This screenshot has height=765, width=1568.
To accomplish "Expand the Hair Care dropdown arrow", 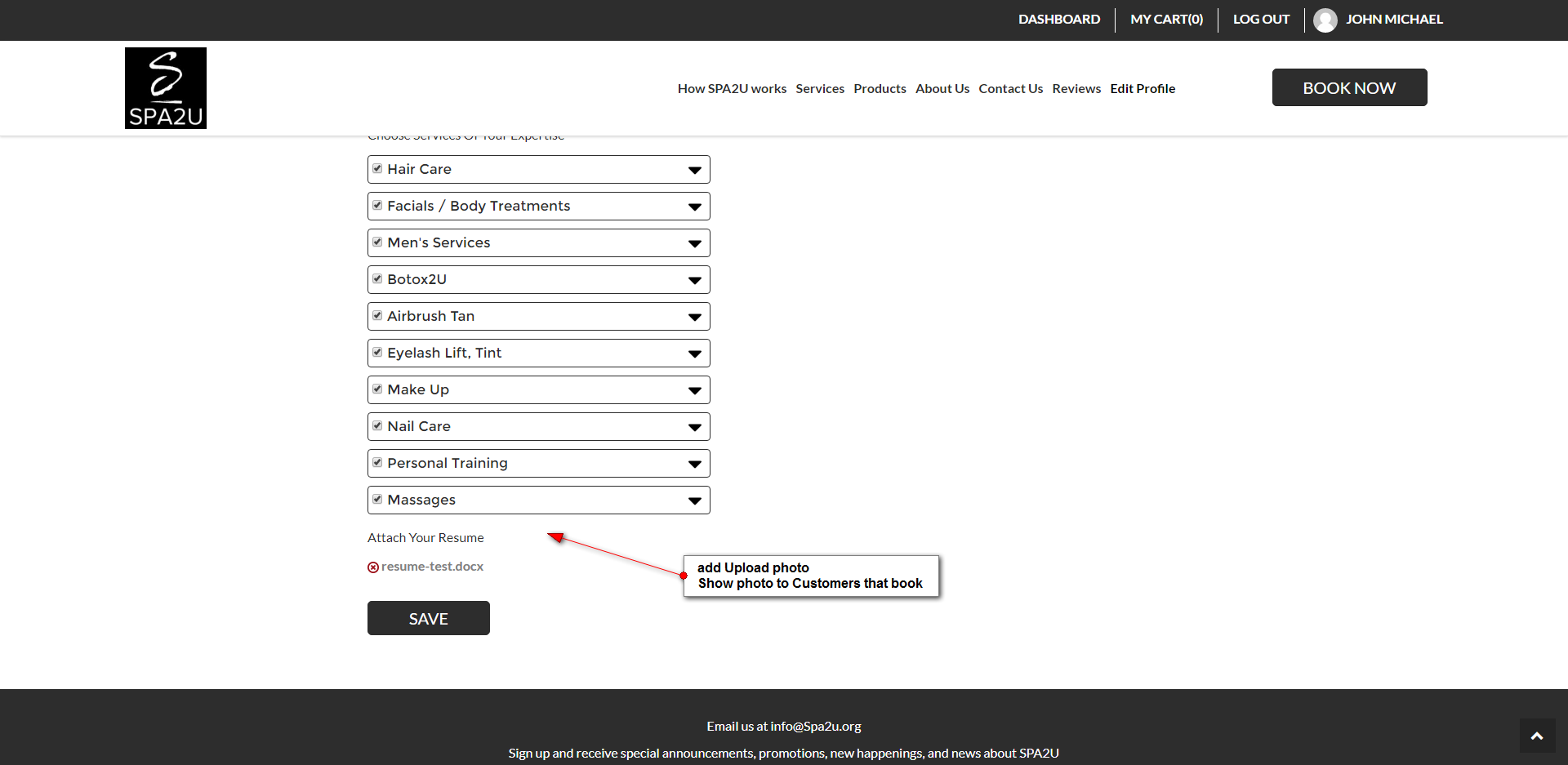I will point(695,171).
